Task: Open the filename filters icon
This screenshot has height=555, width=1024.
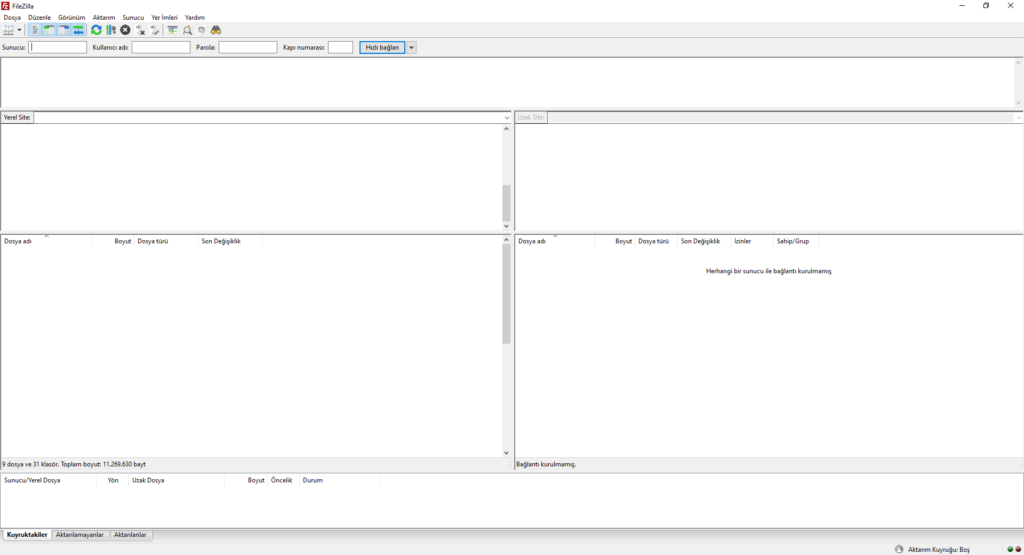Action: (172, 30)
